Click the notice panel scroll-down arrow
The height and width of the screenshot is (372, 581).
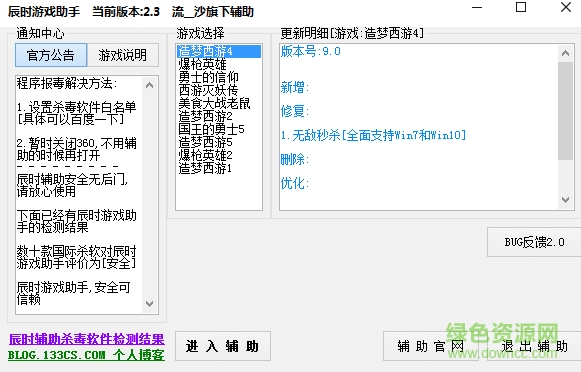click(x=150, y=304)
